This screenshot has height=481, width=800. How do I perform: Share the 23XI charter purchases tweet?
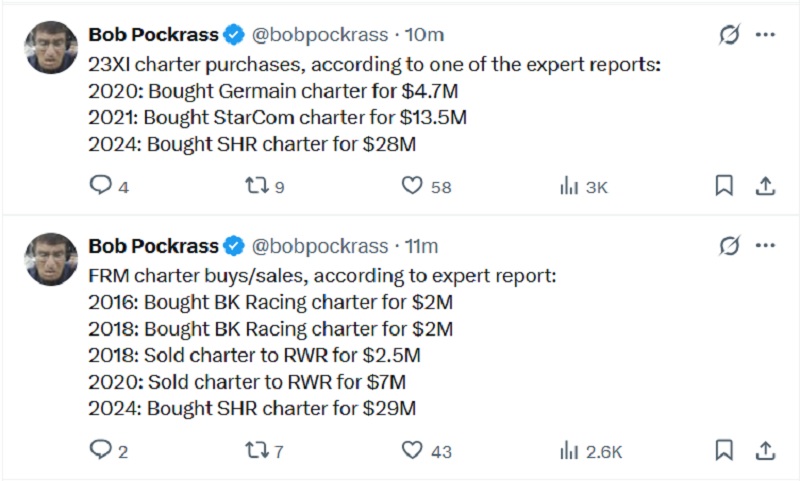[x=765, y=186]
